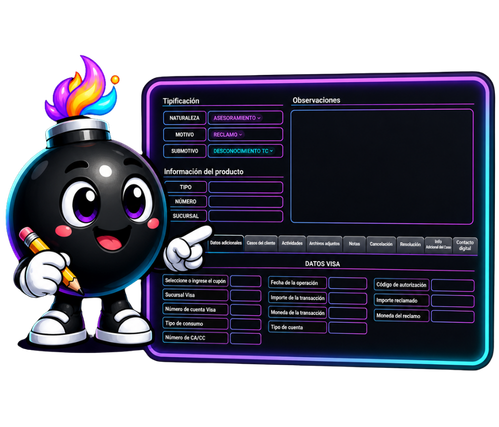Open the Casos del cliente tab

(x=261, y=243)
